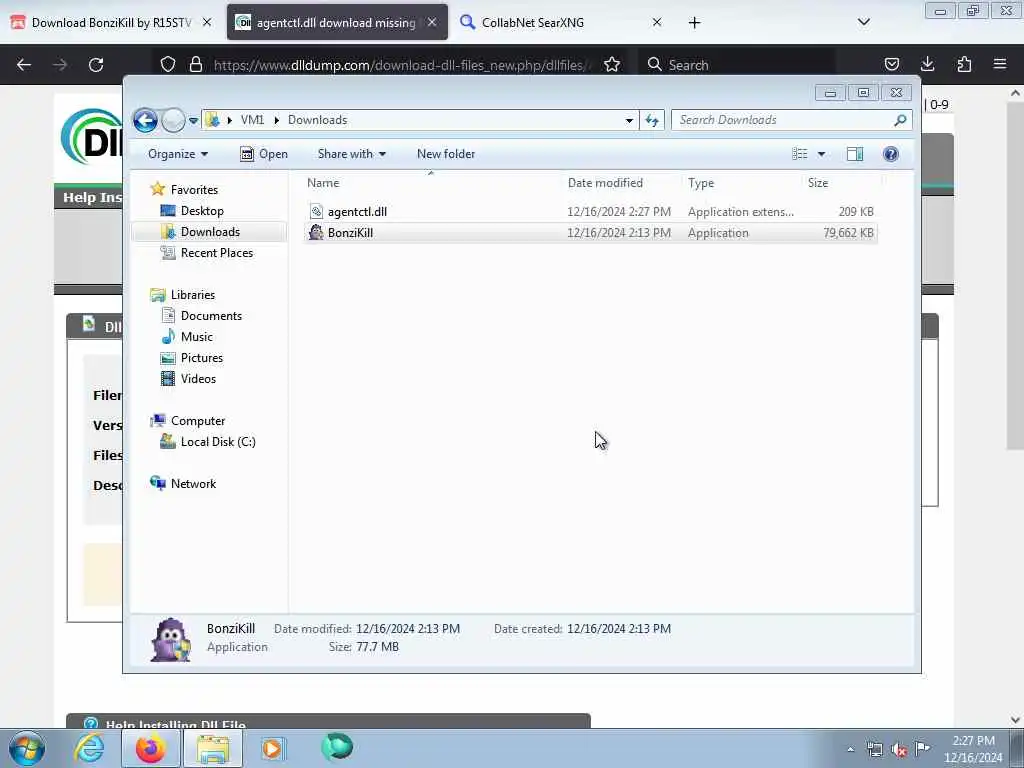Screen dimensions: 1024x768
Task: Click the agentctl.dll file icon
Action: click(x=316, y=212)
